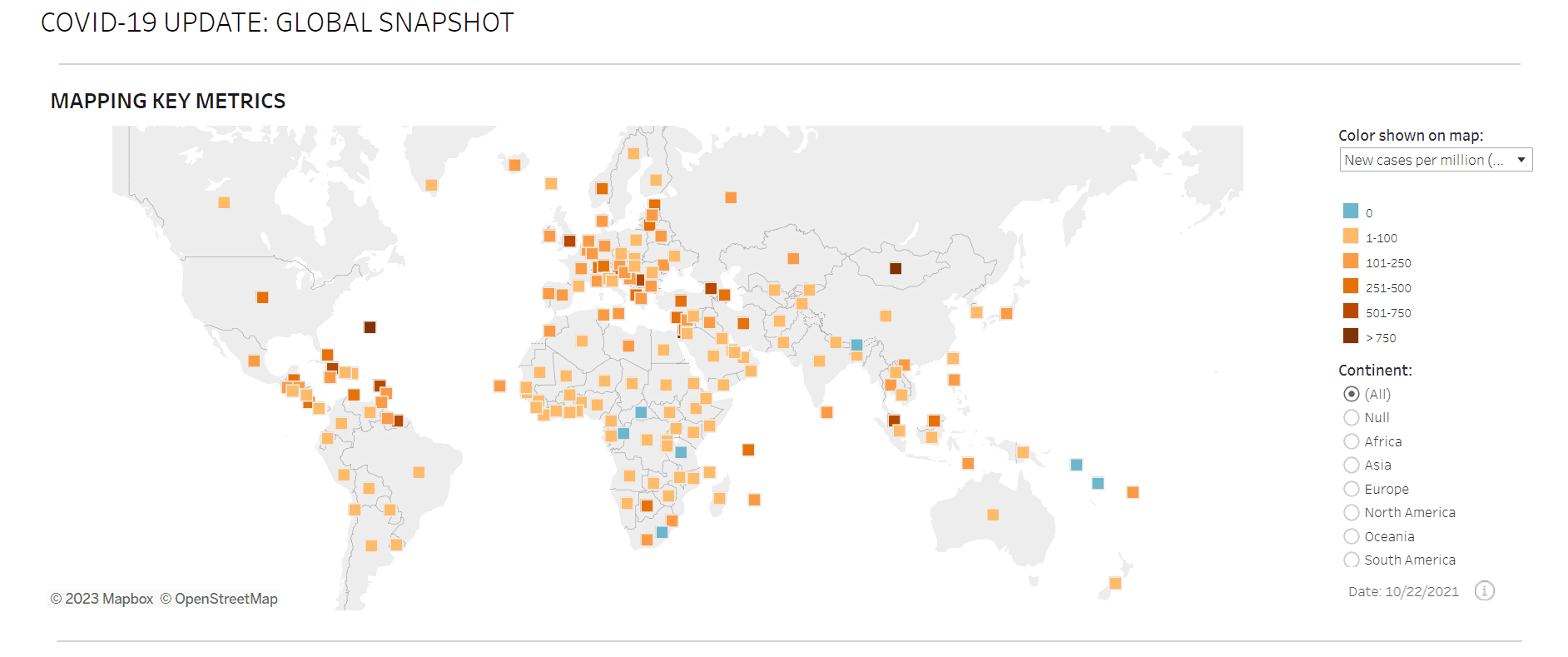Select the Mauritius marker east of Madagascar
Screen dimensions: 1568x657
(754, 500)
